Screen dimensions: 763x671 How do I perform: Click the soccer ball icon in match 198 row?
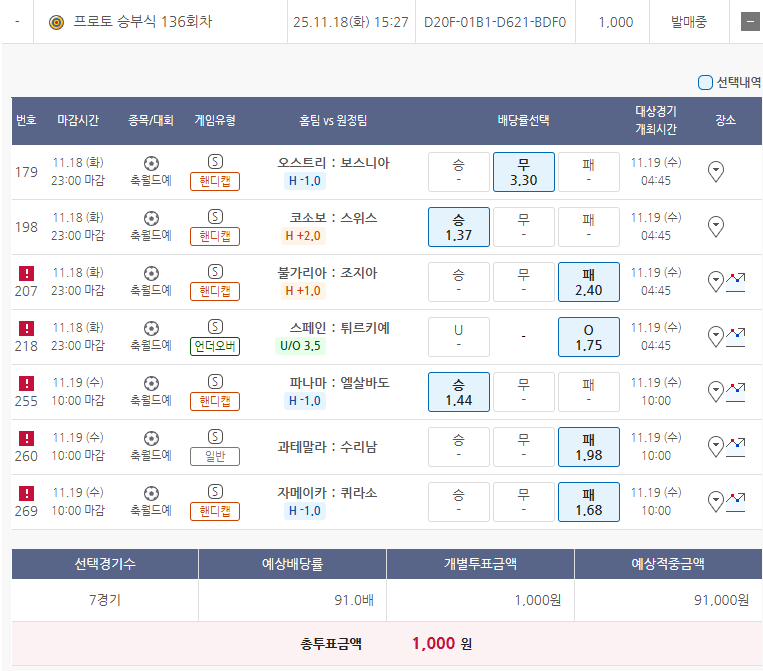(x=151, y=217)
